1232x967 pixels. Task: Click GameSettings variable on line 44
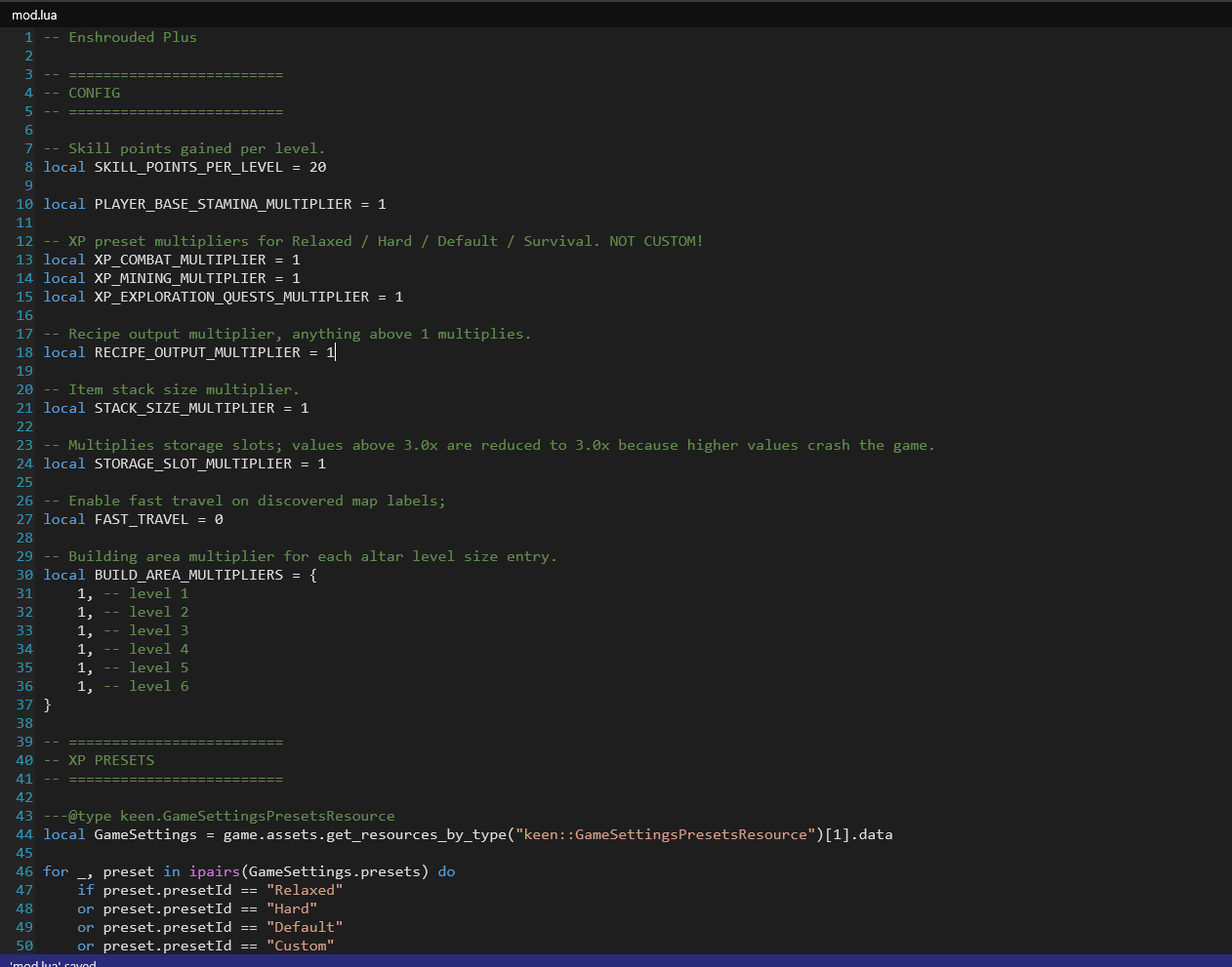point(145,834)
